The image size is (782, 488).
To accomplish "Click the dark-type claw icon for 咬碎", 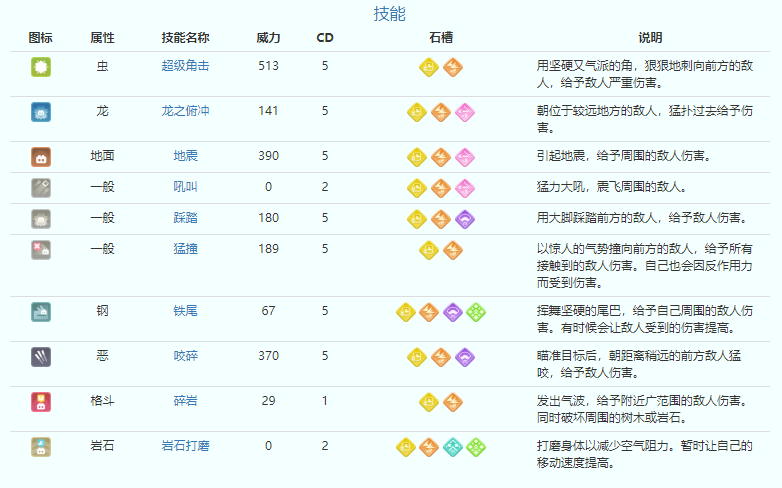I will pos(41,357).
